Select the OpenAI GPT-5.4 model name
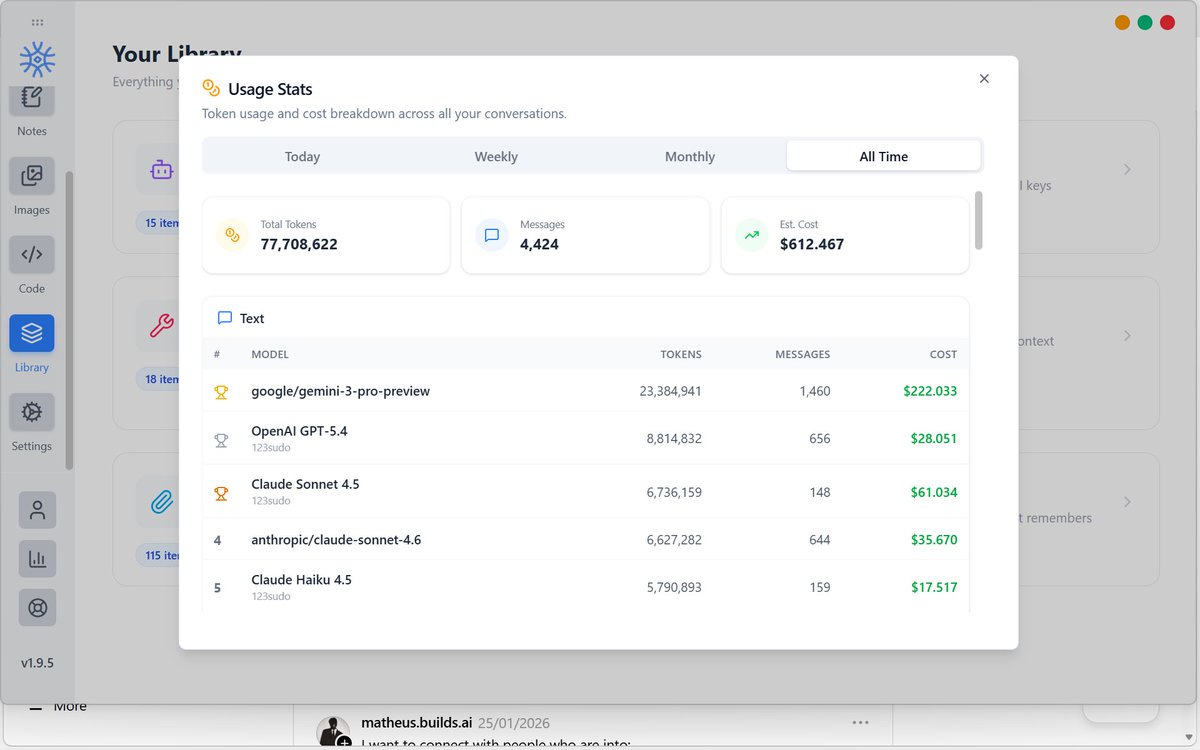 (x=299, y=431)
